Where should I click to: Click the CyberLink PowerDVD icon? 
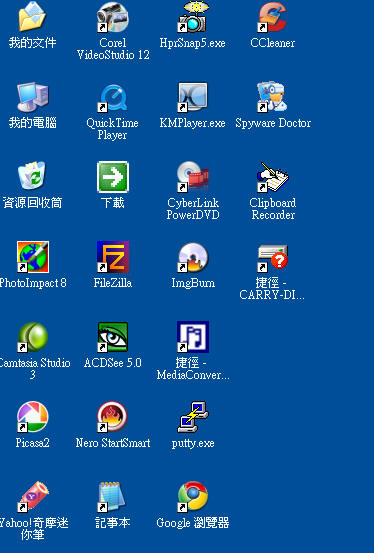pyautogui.click(x=193, y=176)
